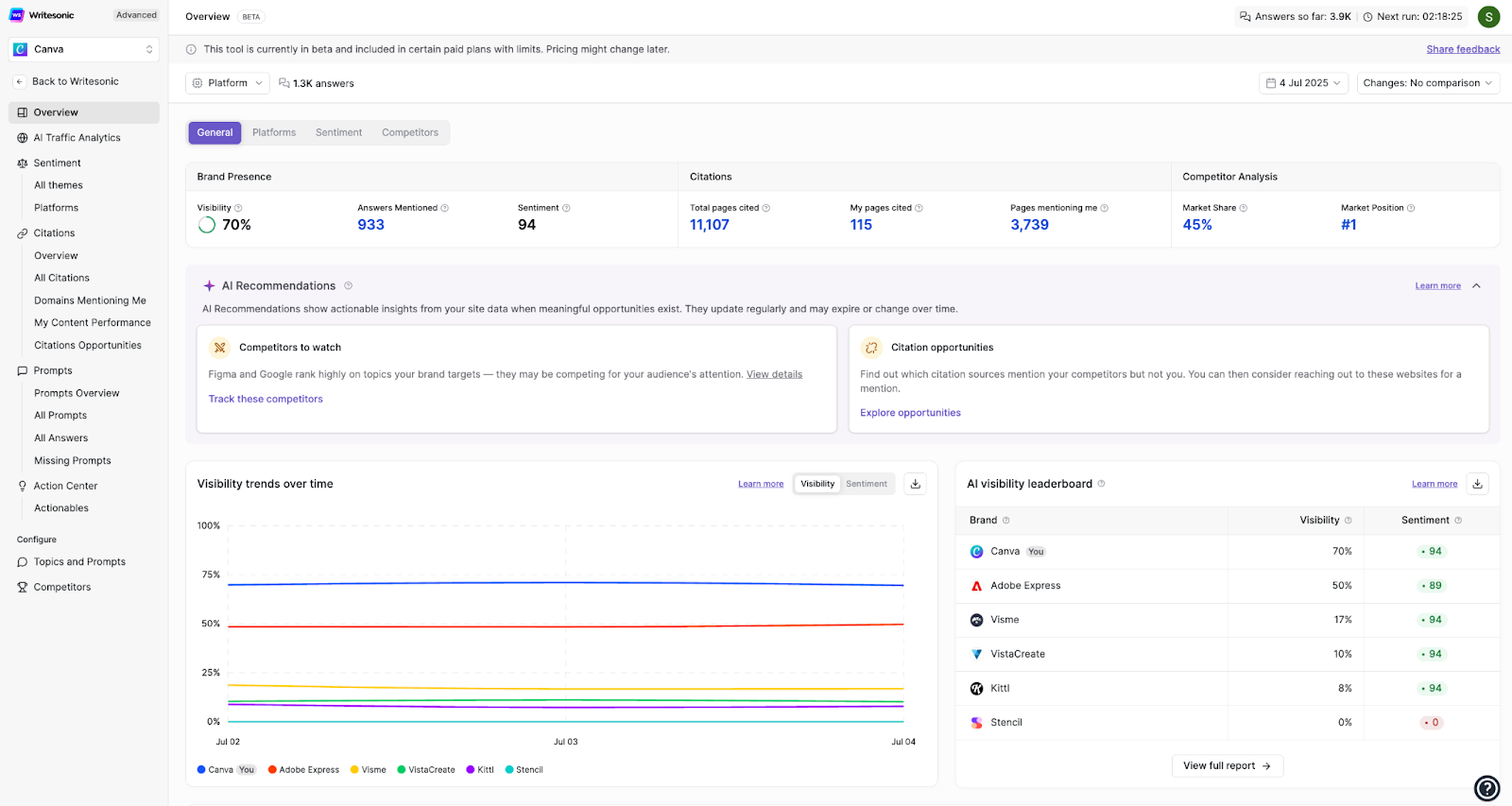Open AI Traffic Analytics in sidebar
The width and height of the screenshot is (1512, 806).
77,138
